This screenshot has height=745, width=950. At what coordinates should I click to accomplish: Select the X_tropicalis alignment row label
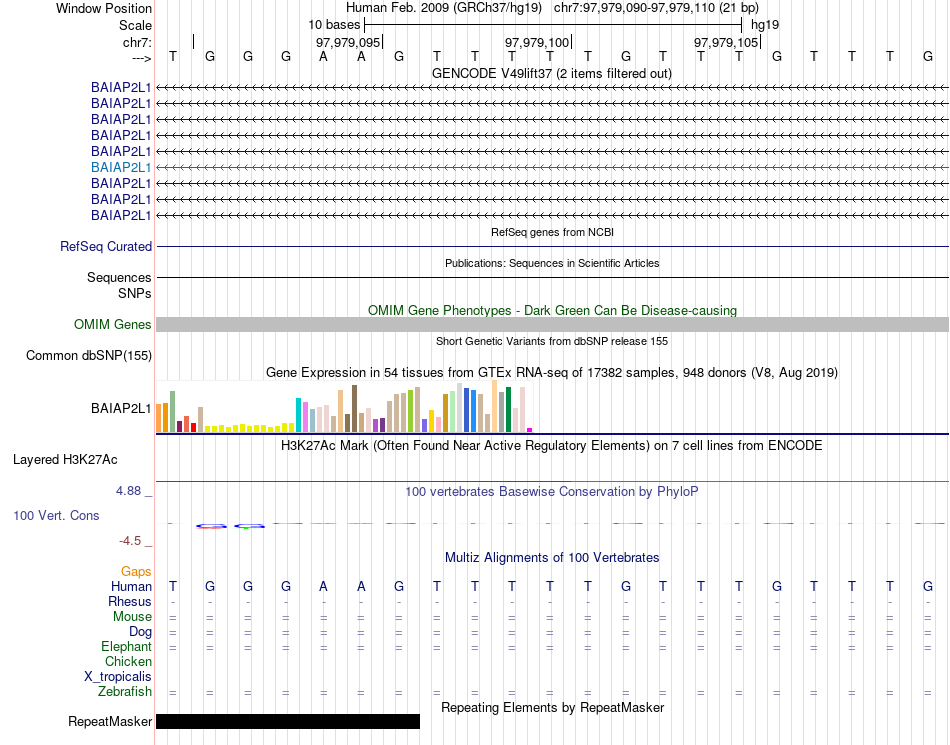[x=118, y=677]
